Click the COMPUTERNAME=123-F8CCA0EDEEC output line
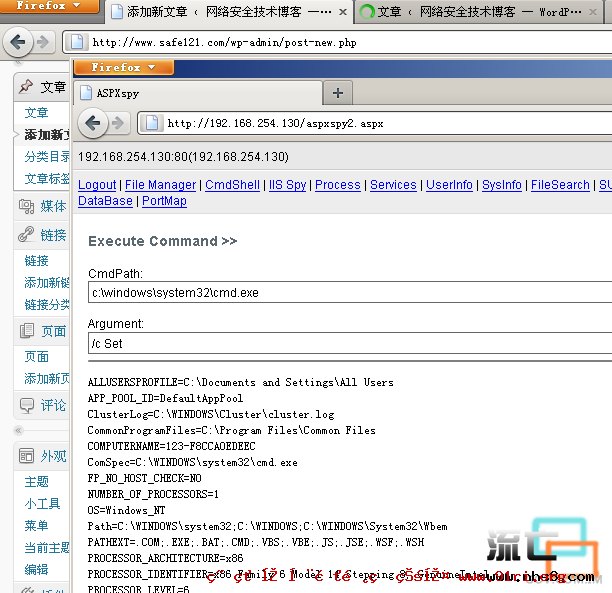 [171, 446]
